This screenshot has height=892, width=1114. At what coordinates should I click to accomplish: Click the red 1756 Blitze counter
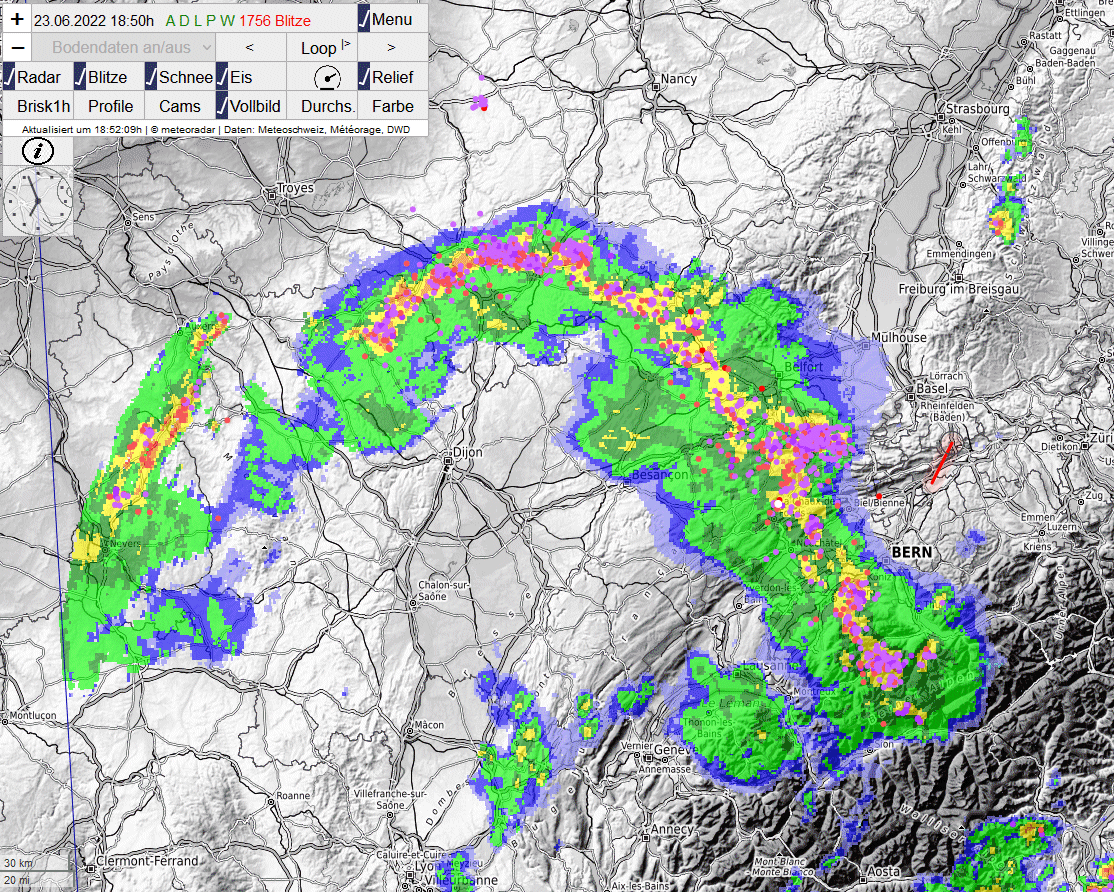pyautogui.click(x=275, y=21)
